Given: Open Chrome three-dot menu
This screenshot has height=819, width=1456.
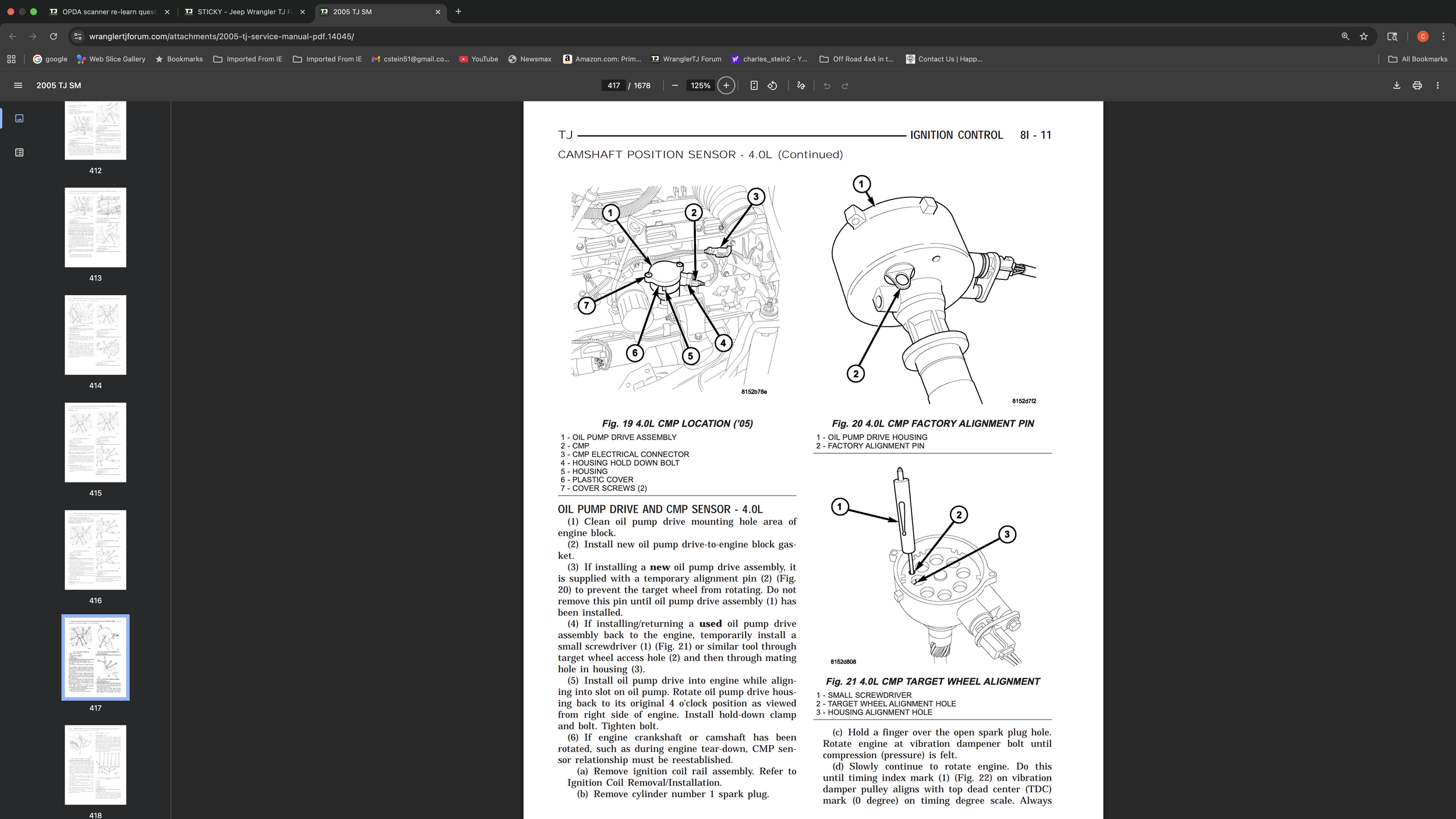Looking at the screenshot, I should [1443, 36].
